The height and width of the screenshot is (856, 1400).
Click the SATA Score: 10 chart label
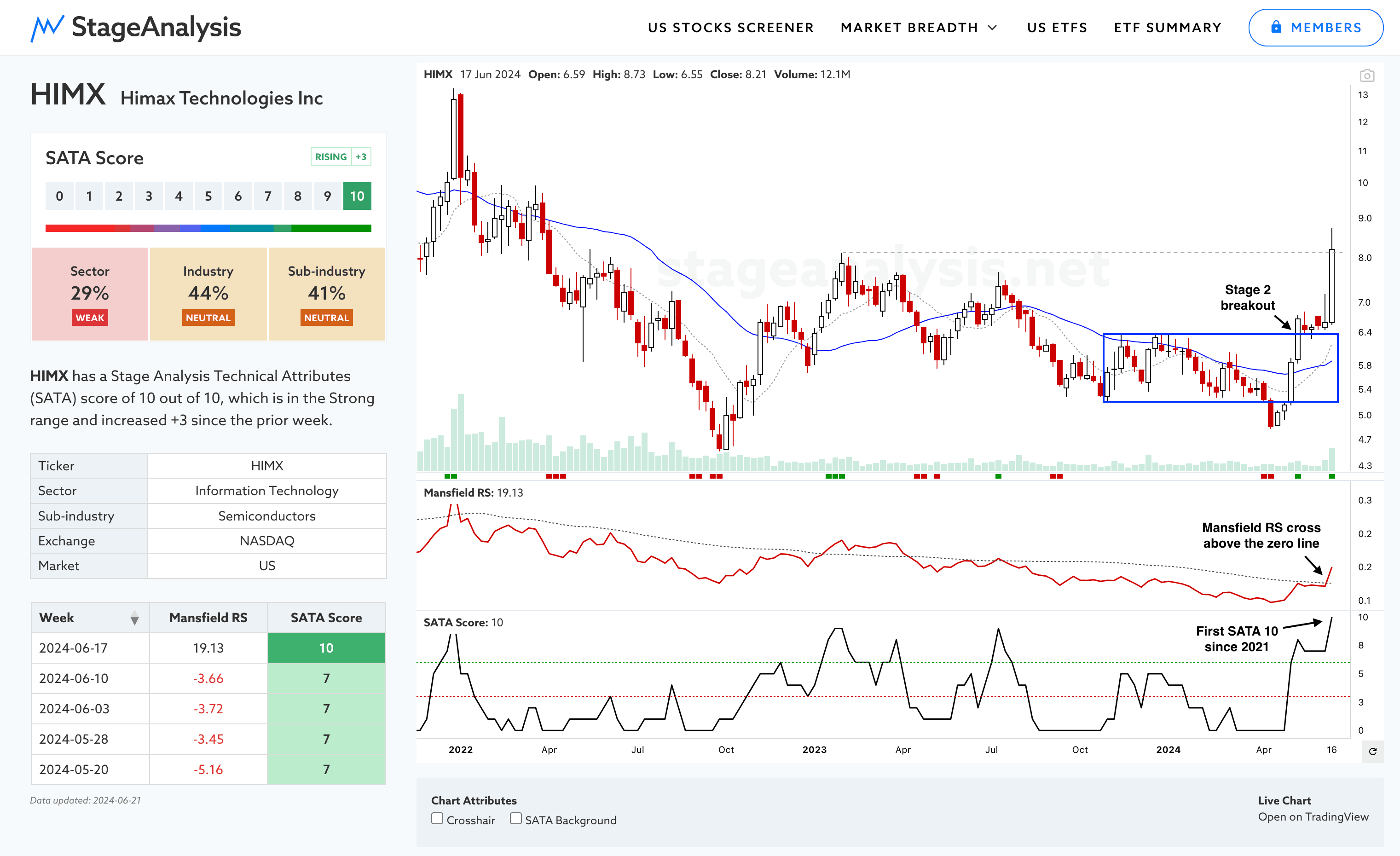pos(463,623)
